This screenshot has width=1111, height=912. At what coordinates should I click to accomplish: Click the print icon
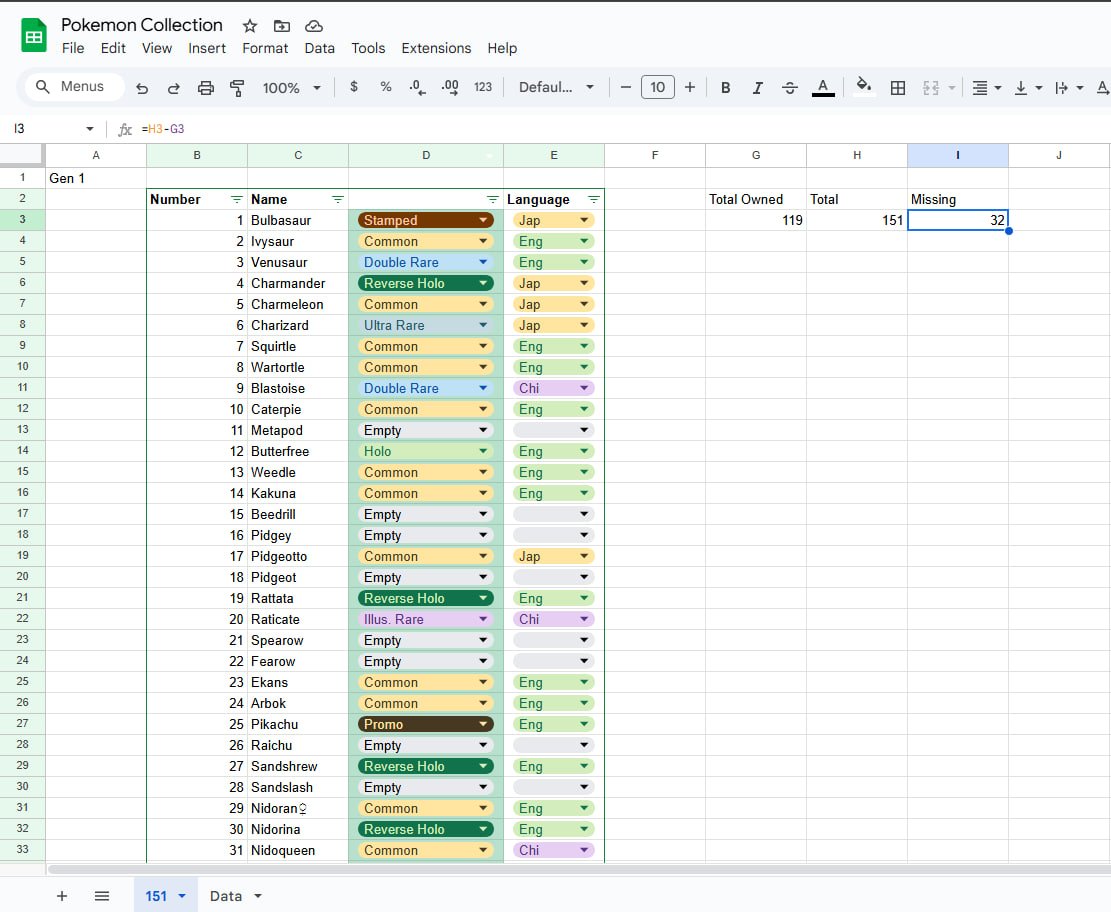[206, 87]
